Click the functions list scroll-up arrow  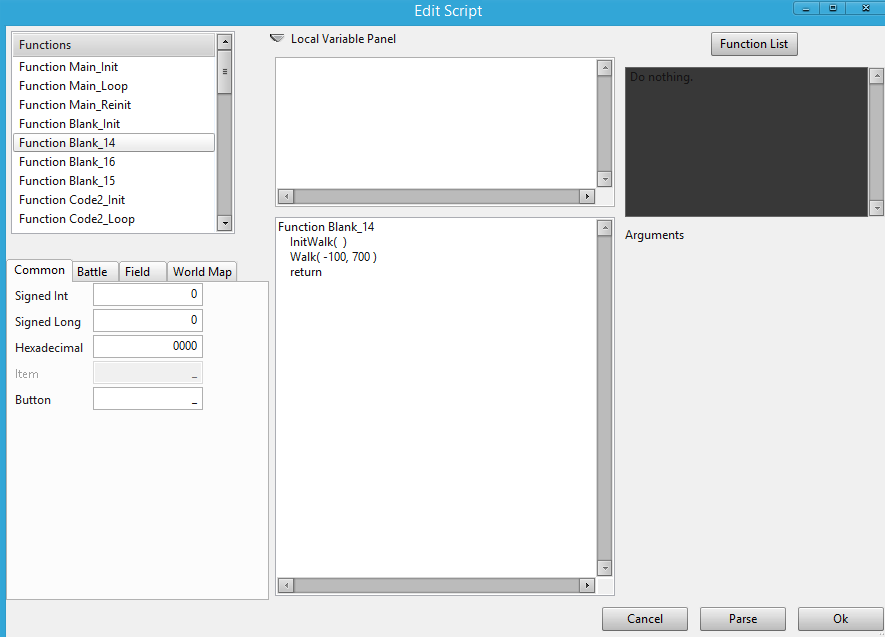[225, 42]
